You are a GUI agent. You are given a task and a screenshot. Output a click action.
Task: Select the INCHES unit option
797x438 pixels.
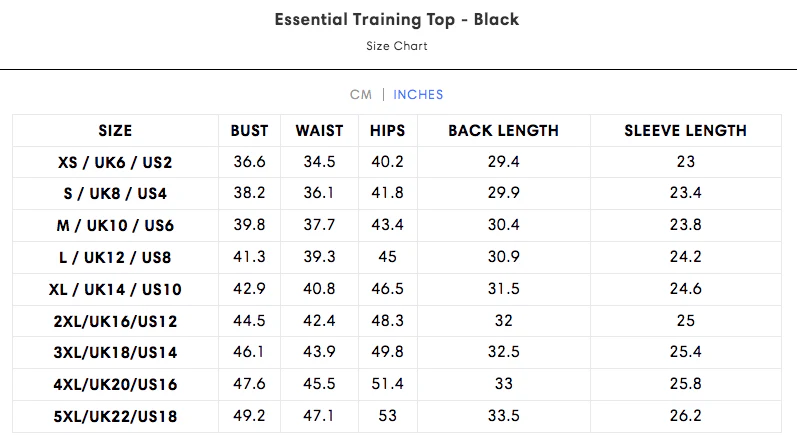[418, 95]
